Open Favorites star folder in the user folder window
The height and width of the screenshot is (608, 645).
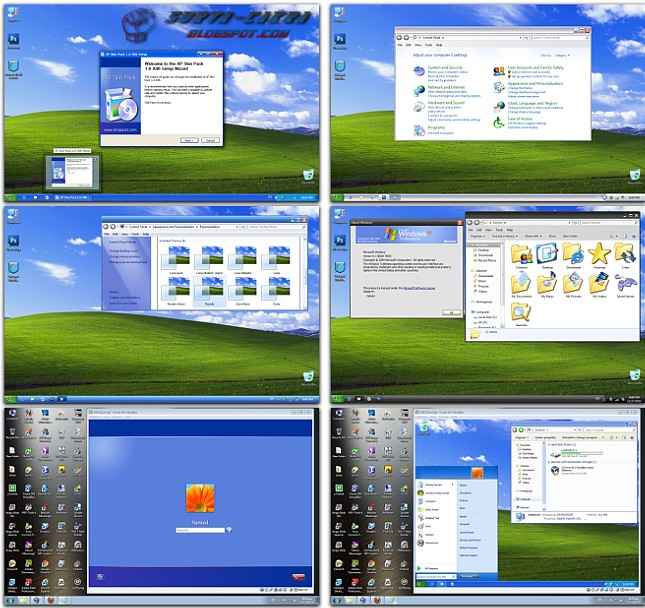[599, 255]
